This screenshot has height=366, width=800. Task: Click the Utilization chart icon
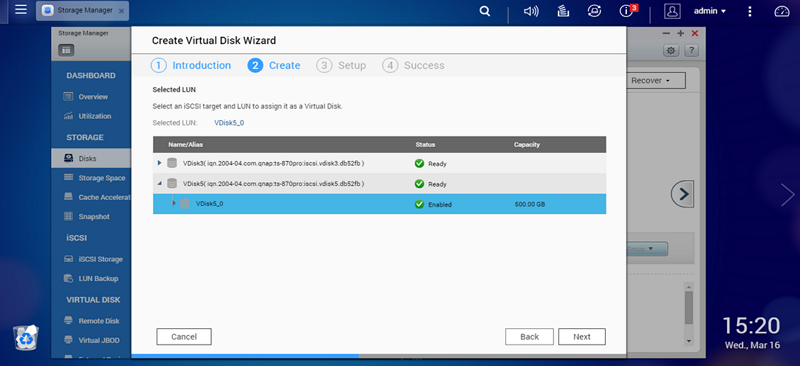68,116
